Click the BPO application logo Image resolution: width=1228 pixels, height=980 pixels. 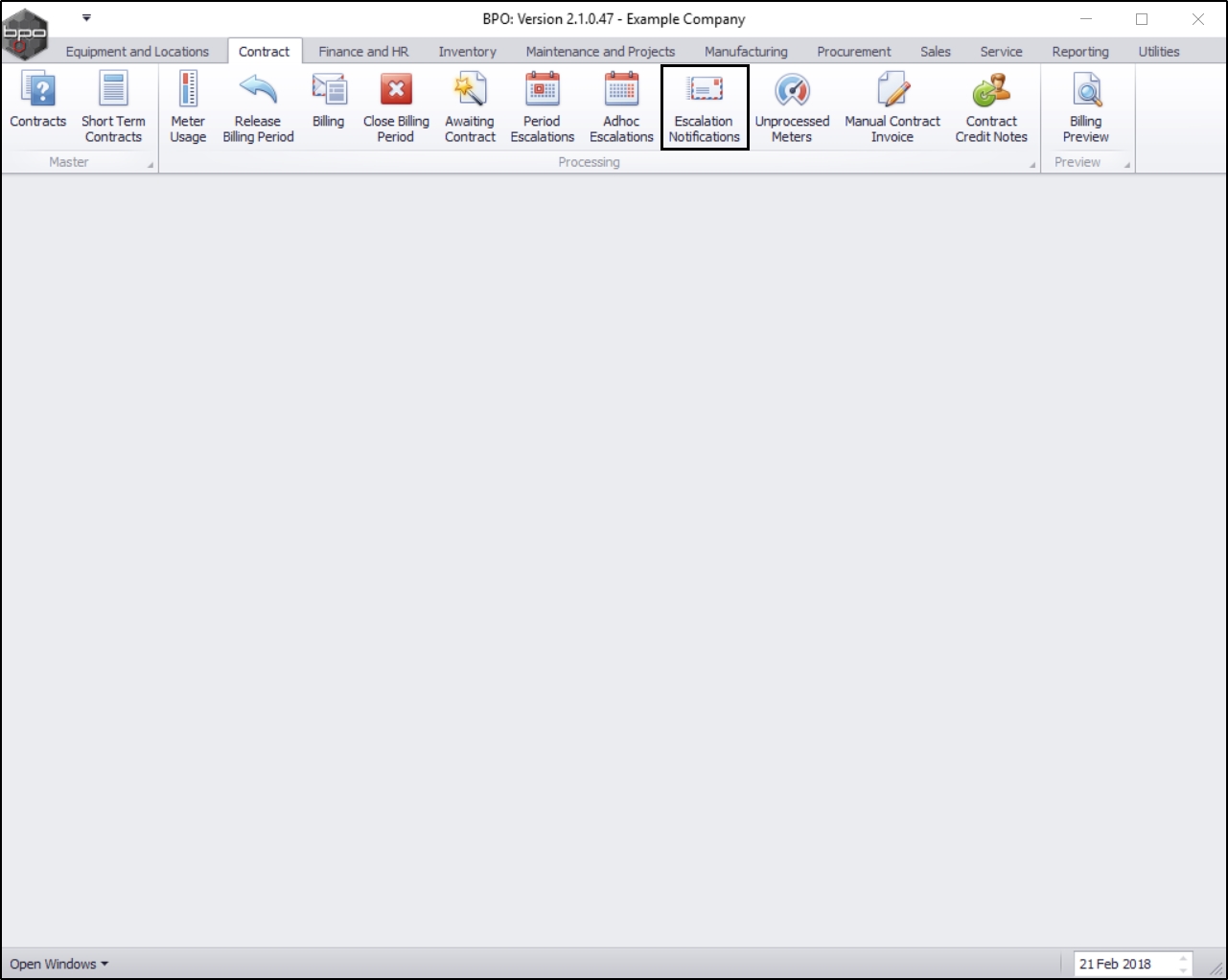click(25, 34)
